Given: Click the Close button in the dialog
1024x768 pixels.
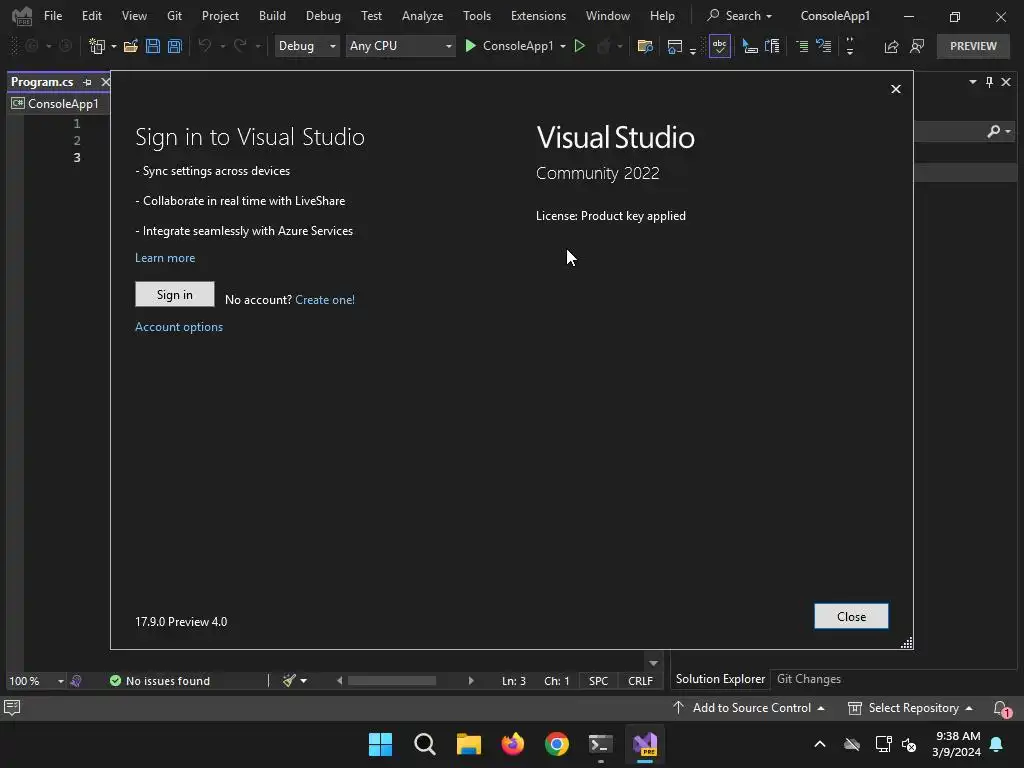Looking at the screenshot, I should pos(851,616).
